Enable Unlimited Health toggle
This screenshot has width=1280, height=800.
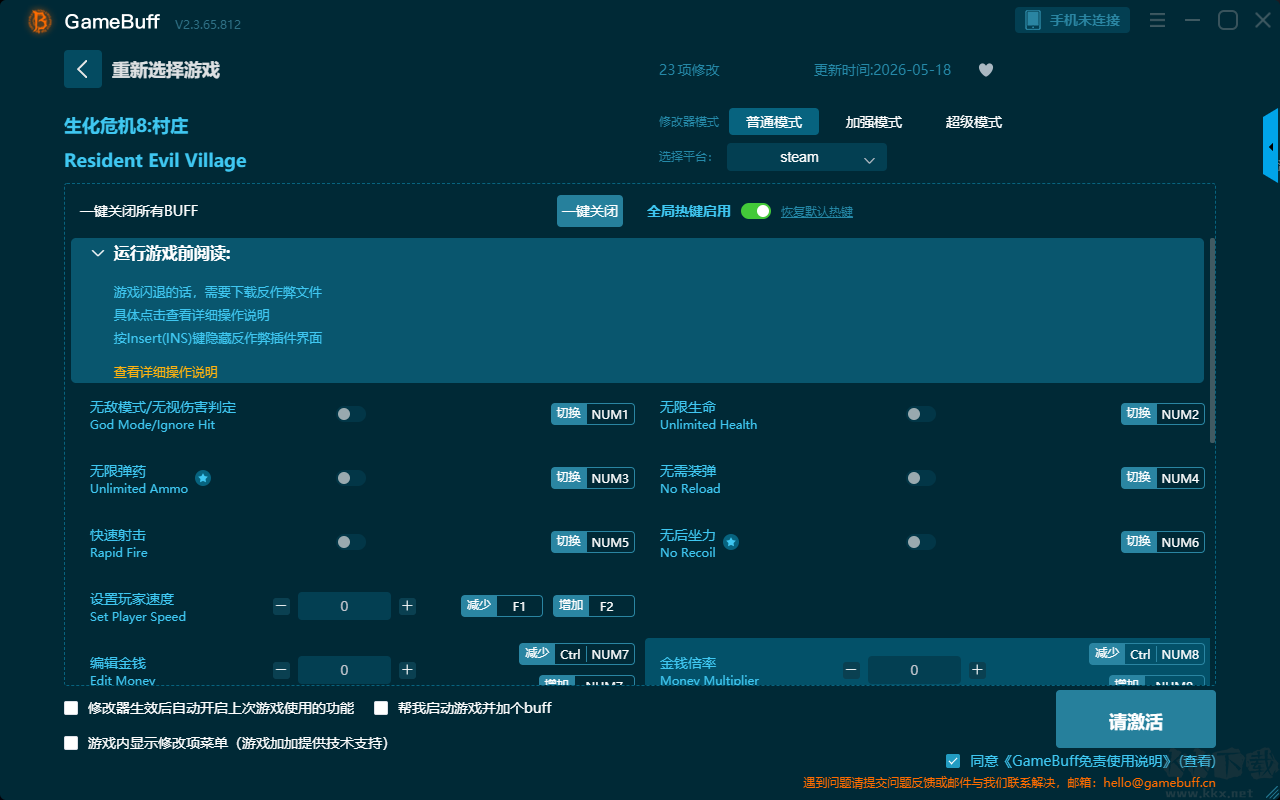pos(921,414)
